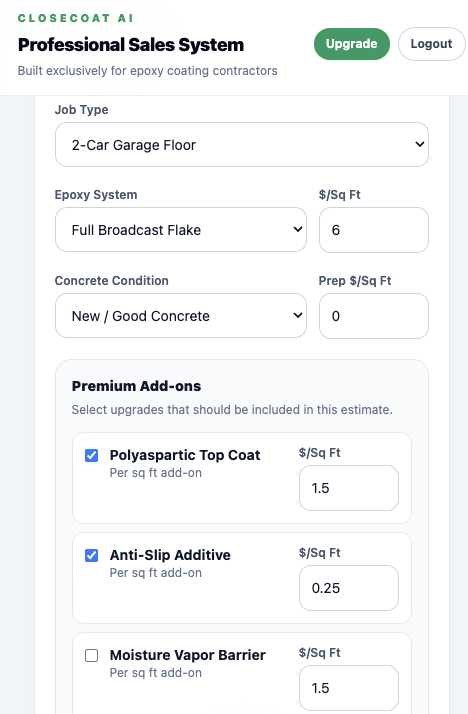Click the Premium Add-ons section heading
The width and height of the screenshot is (468, 714).
pos(136,386)
